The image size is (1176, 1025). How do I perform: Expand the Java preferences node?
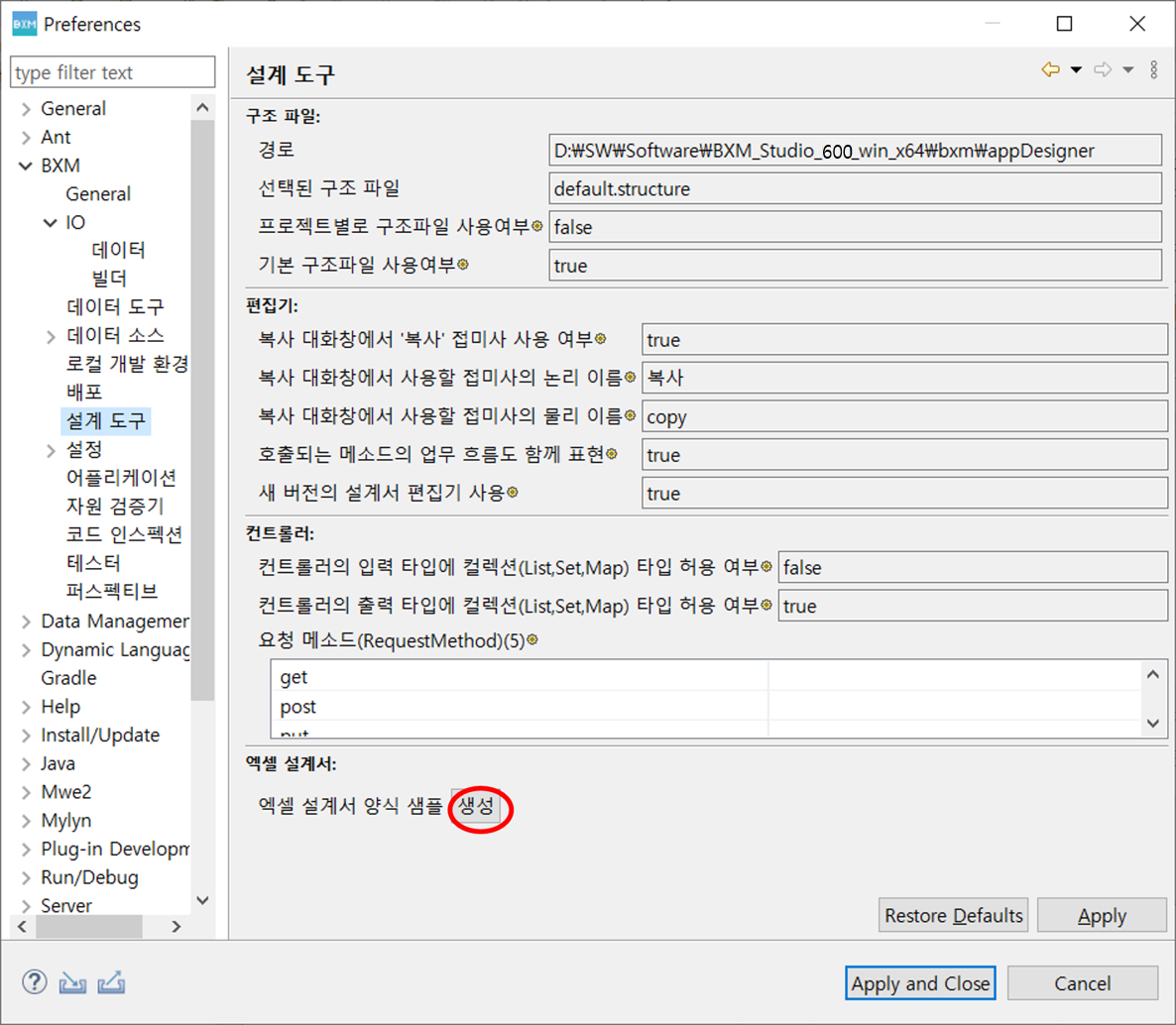[26, 764]
